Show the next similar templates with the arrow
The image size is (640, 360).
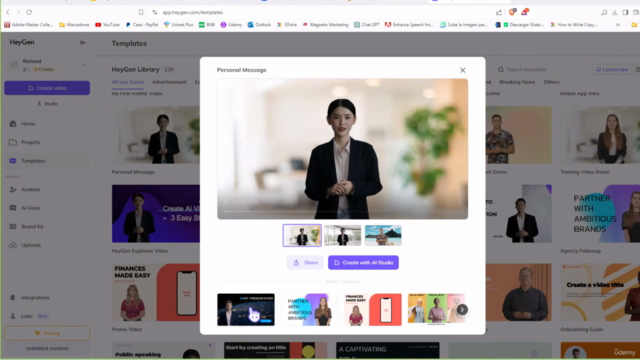[x=462, y=310]
